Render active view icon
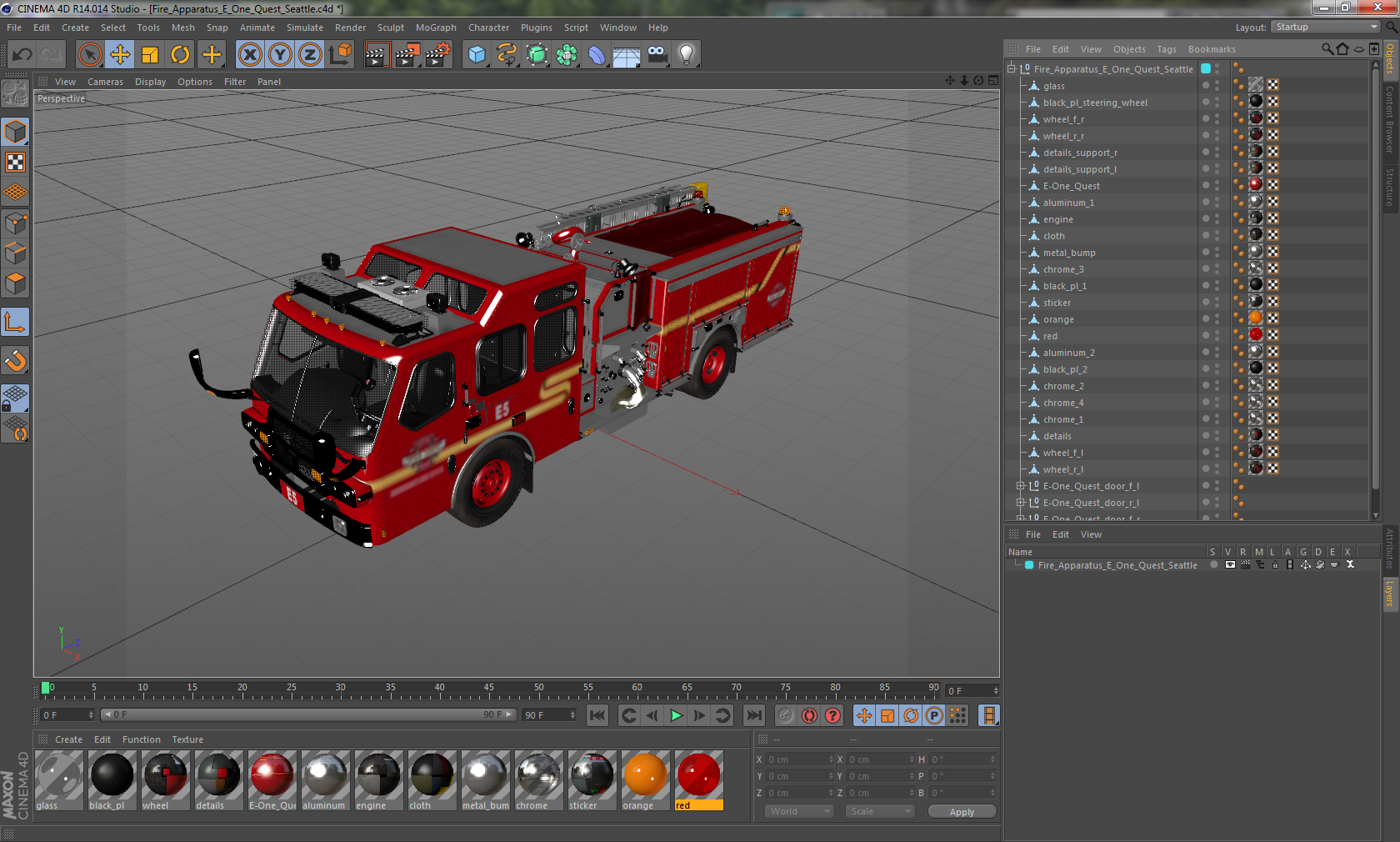 (377, 55)
